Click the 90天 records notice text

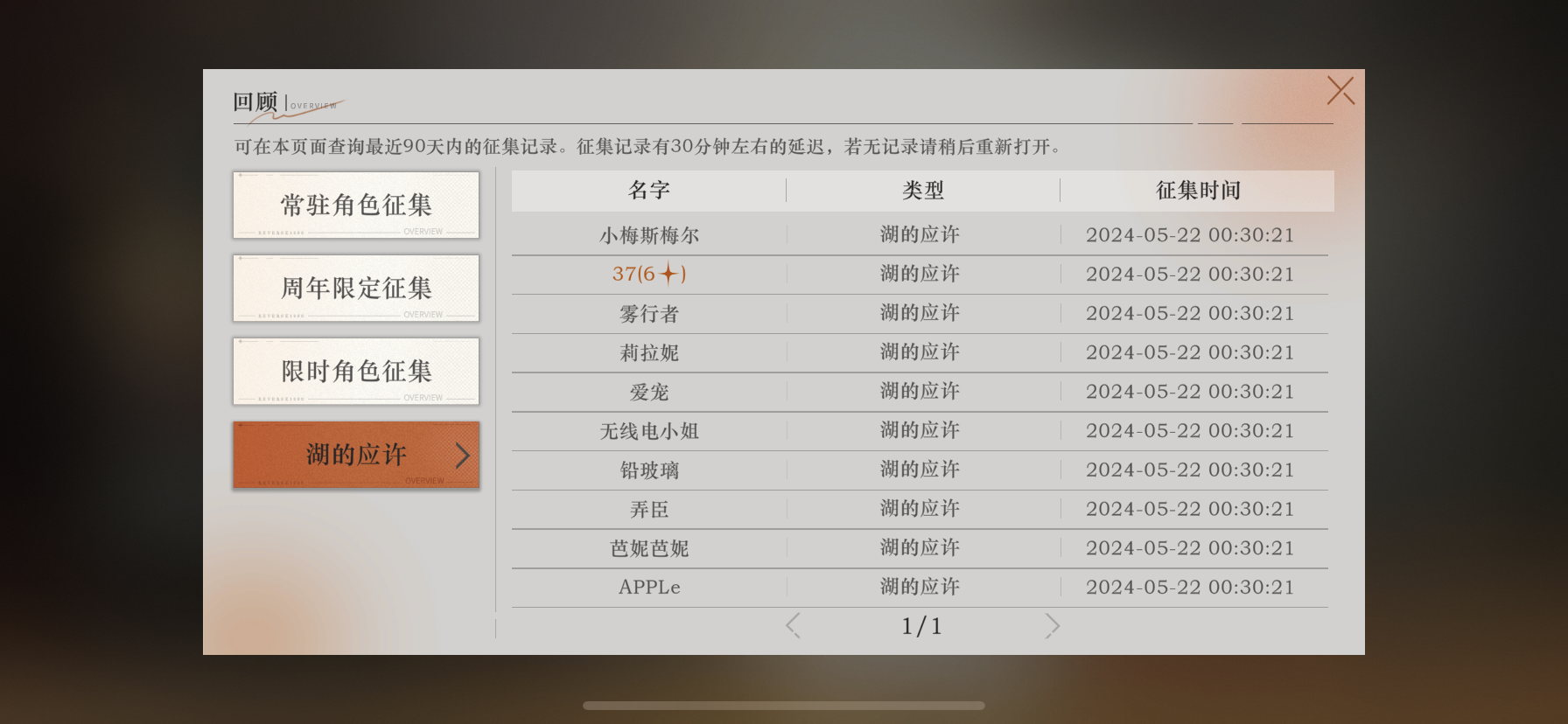click(x=649, y=147)
